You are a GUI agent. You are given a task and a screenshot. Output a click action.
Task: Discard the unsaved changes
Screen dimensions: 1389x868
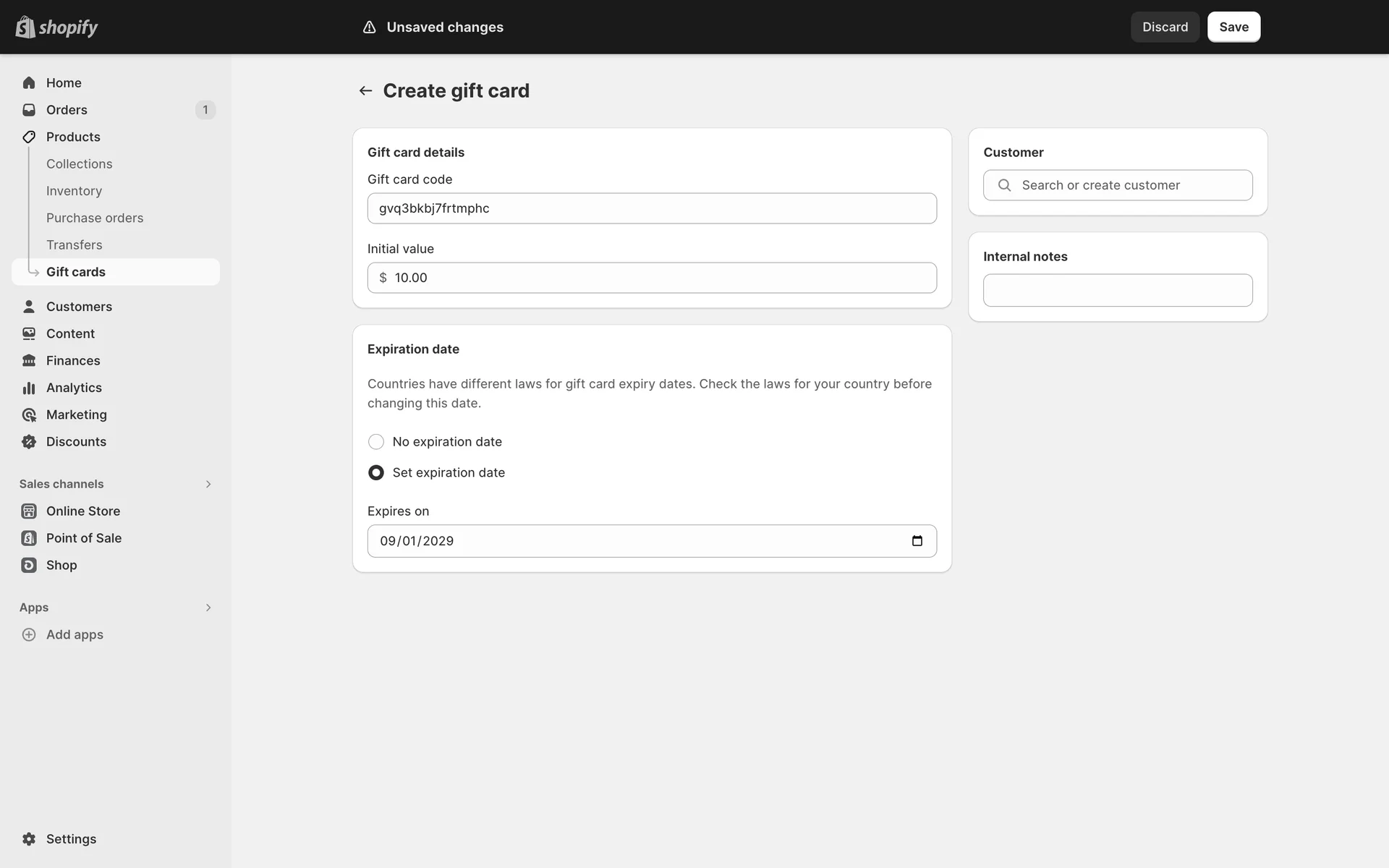point(1165,27)
